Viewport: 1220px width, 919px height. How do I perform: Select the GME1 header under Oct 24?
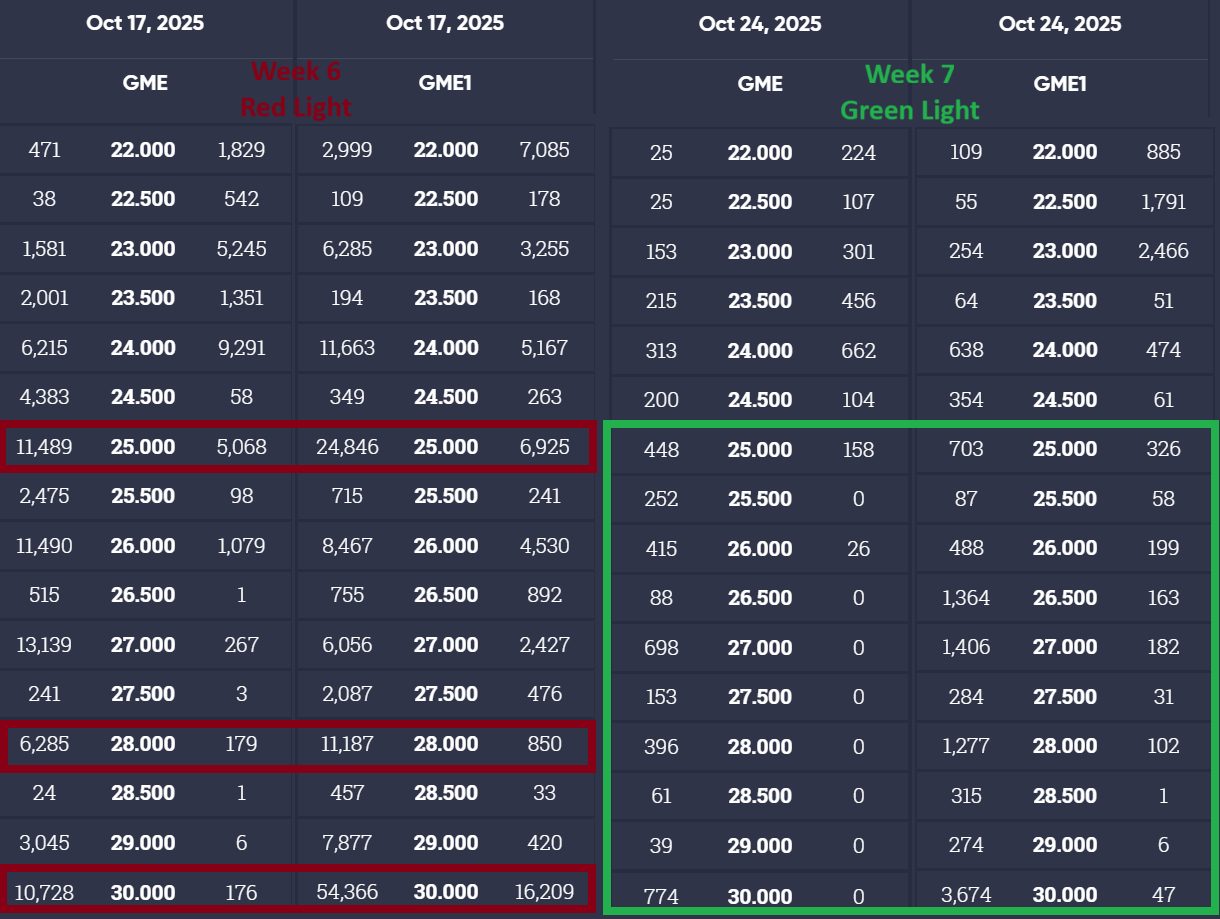(1060, 84)
